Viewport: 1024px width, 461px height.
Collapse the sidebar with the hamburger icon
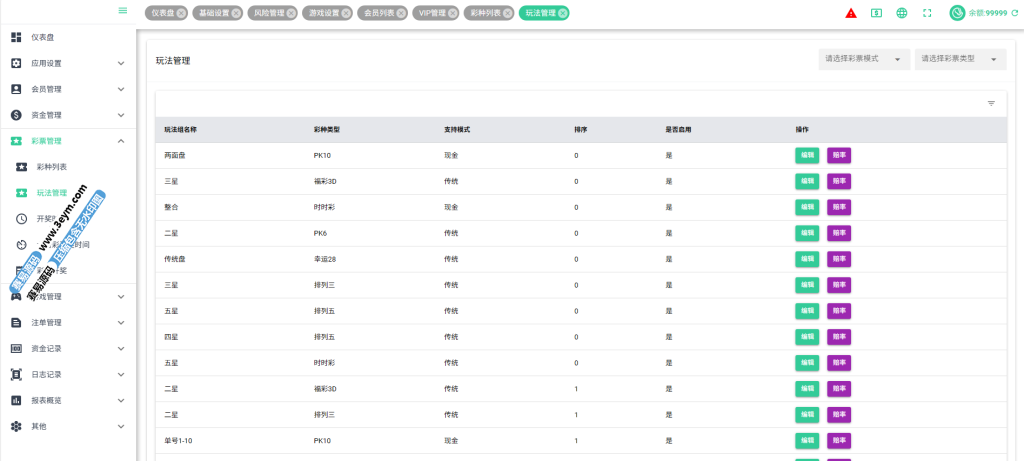click(123, 11)
